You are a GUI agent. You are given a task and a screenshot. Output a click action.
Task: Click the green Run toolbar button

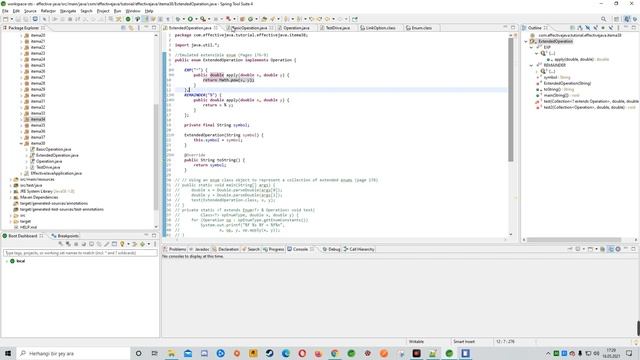[190, 19]
